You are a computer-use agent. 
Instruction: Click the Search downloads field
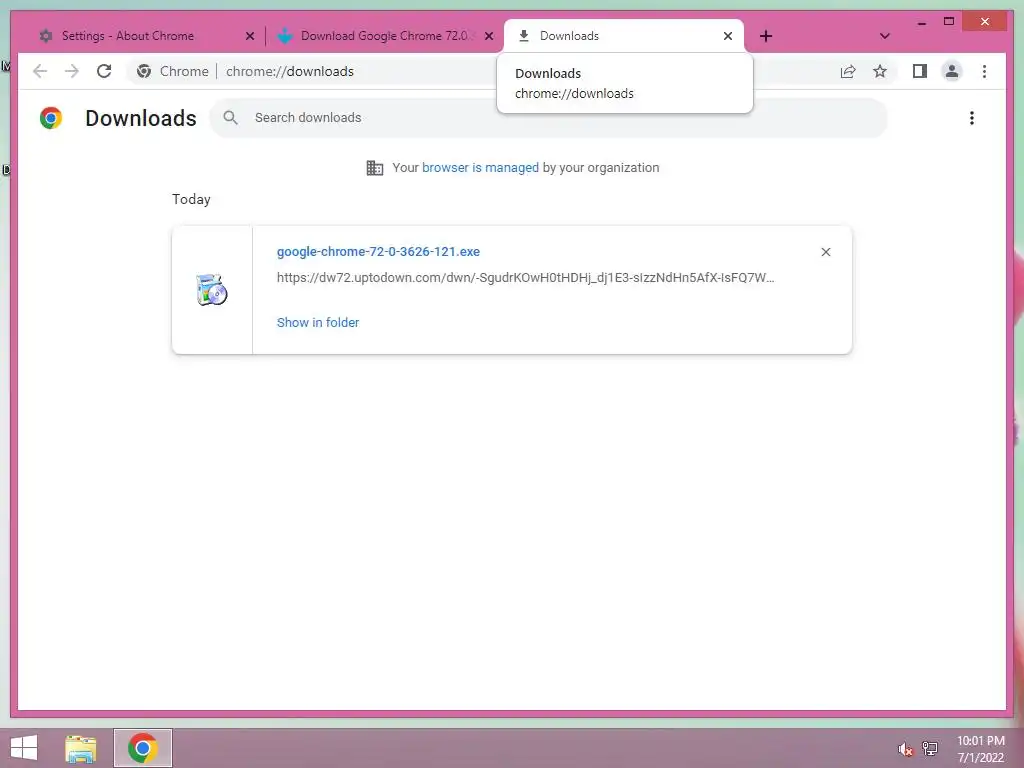(549, 118)
